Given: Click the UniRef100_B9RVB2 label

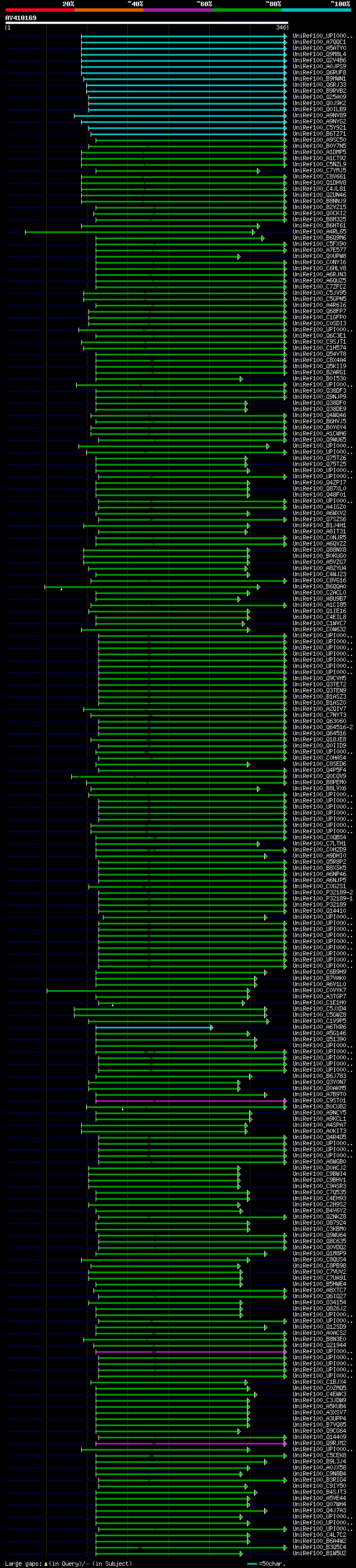Looking at the screenshot, I should [x=319, y=91].
